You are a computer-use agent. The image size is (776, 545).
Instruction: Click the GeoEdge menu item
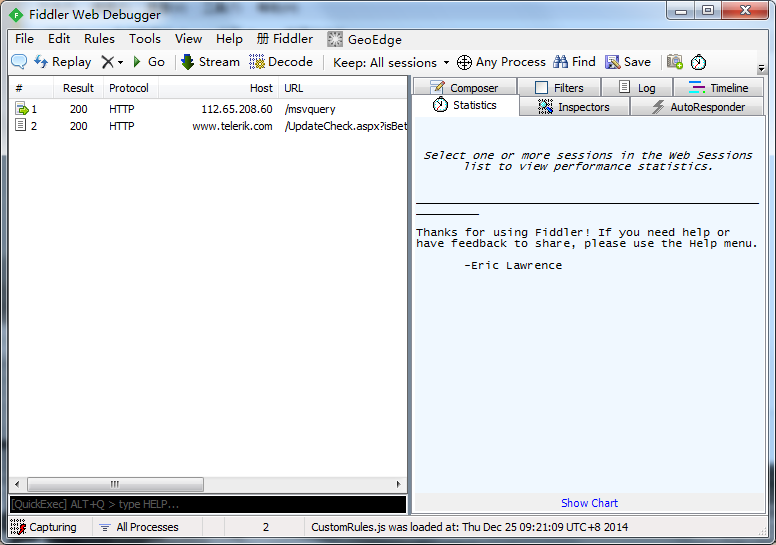pyautogui.click(x=364, y=39)
